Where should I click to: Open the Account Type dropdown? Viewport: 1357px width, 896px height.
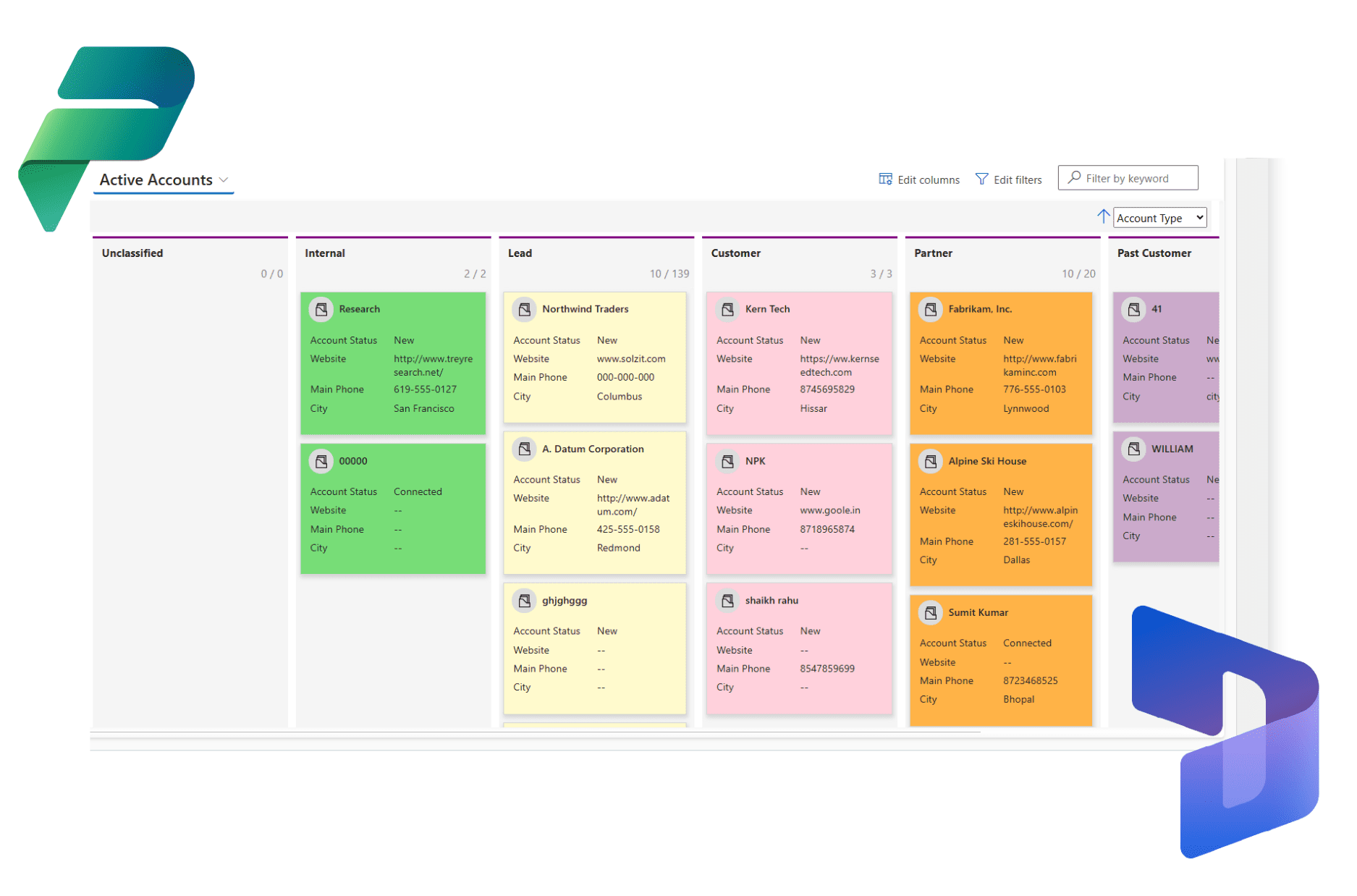point(1159,218)
